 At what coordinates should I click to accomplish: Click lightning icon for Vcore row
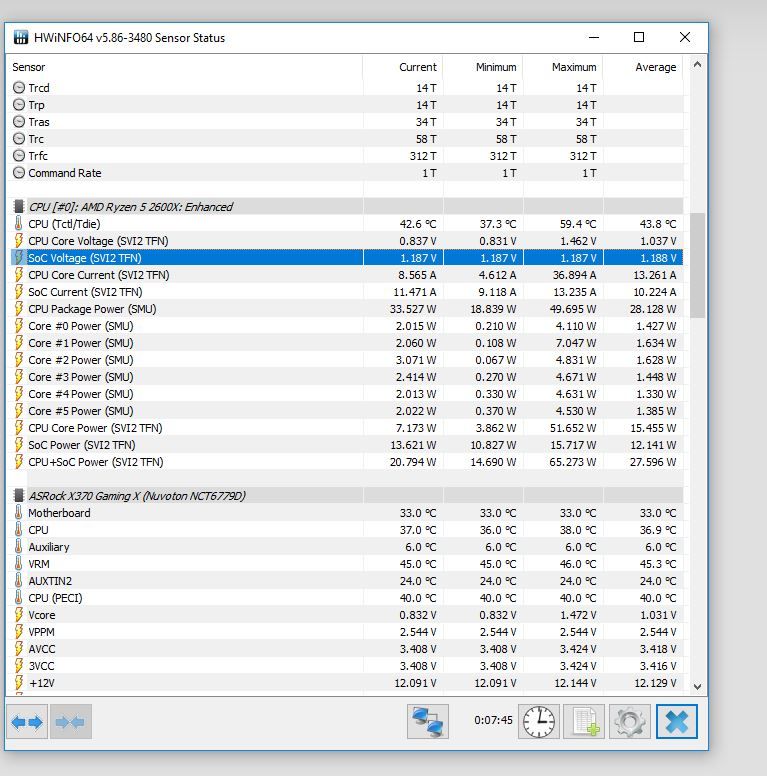click(x=19, y=615)
